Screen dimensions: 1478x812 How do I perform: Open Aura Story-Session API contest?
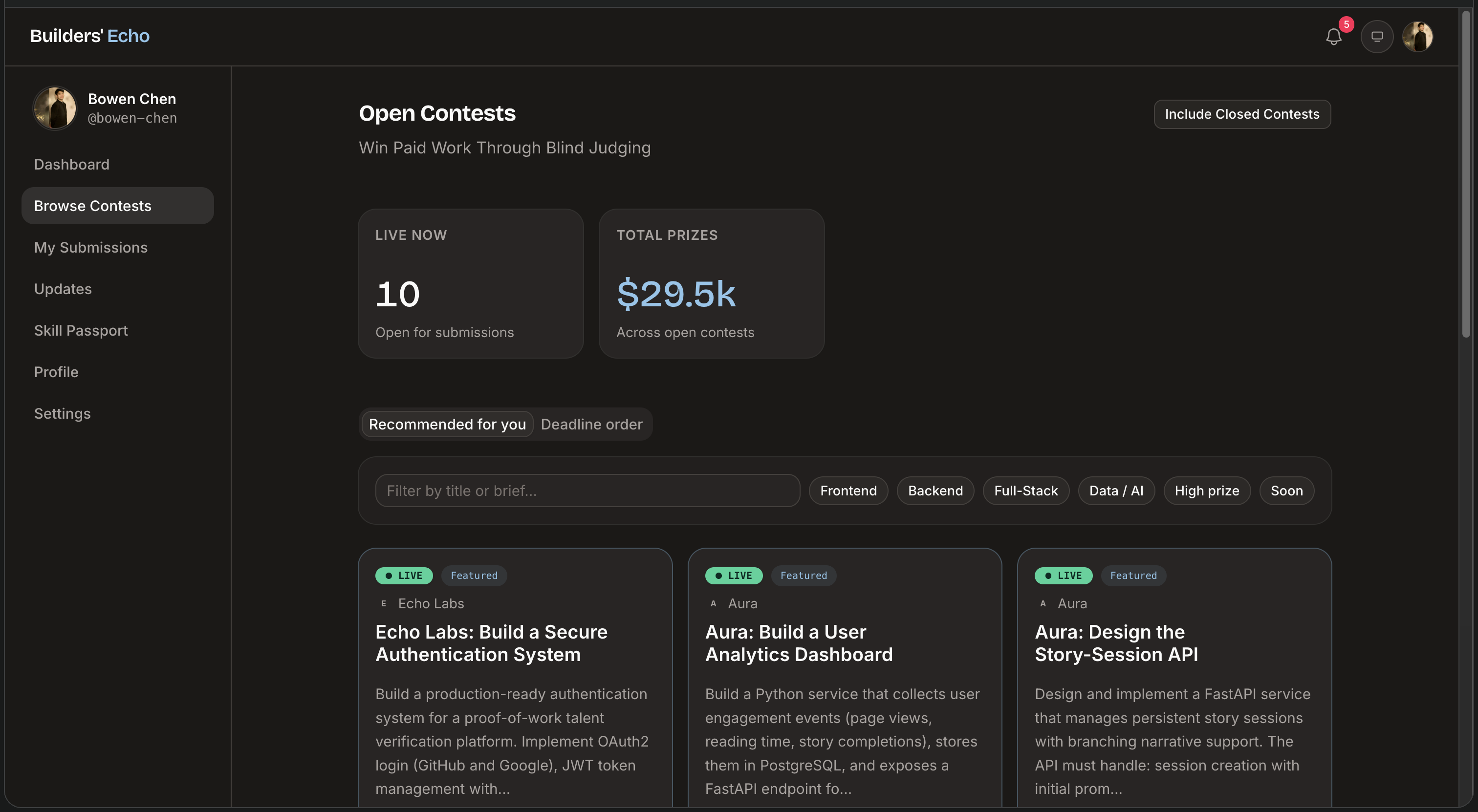(1116, 643)
